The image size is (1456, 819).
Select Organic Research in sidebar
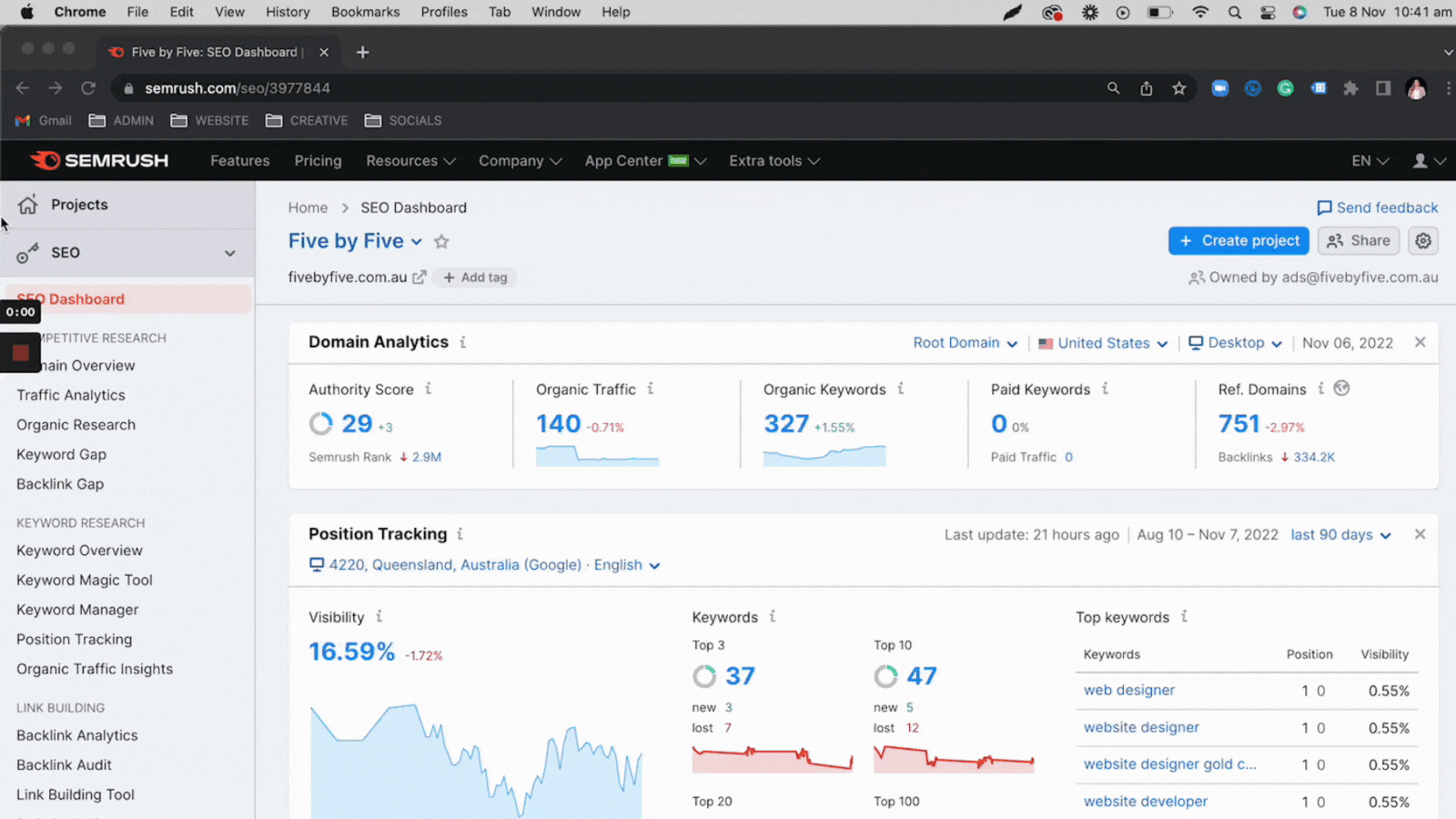tap(76, 425)
